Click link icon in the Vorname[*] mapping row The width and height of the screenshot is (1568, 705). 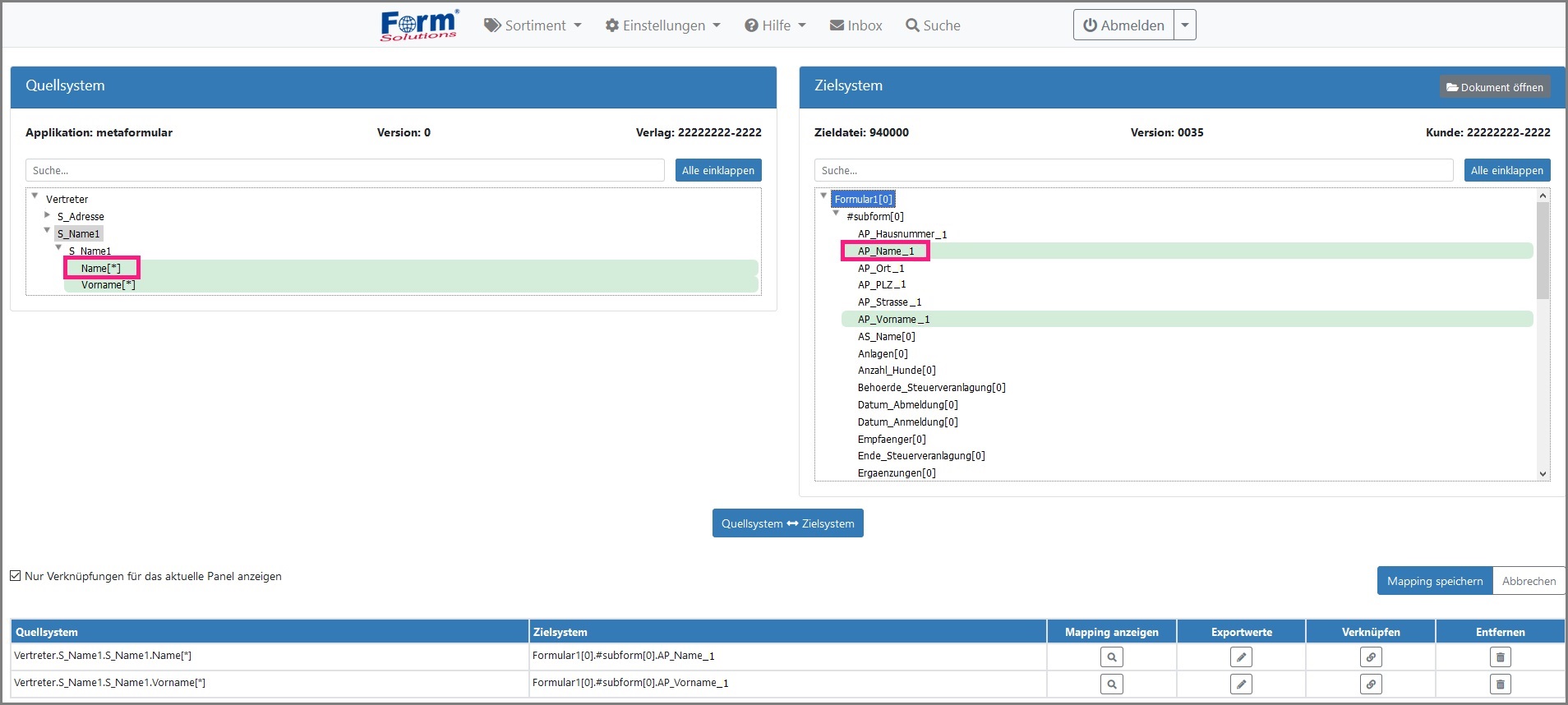1370,684
